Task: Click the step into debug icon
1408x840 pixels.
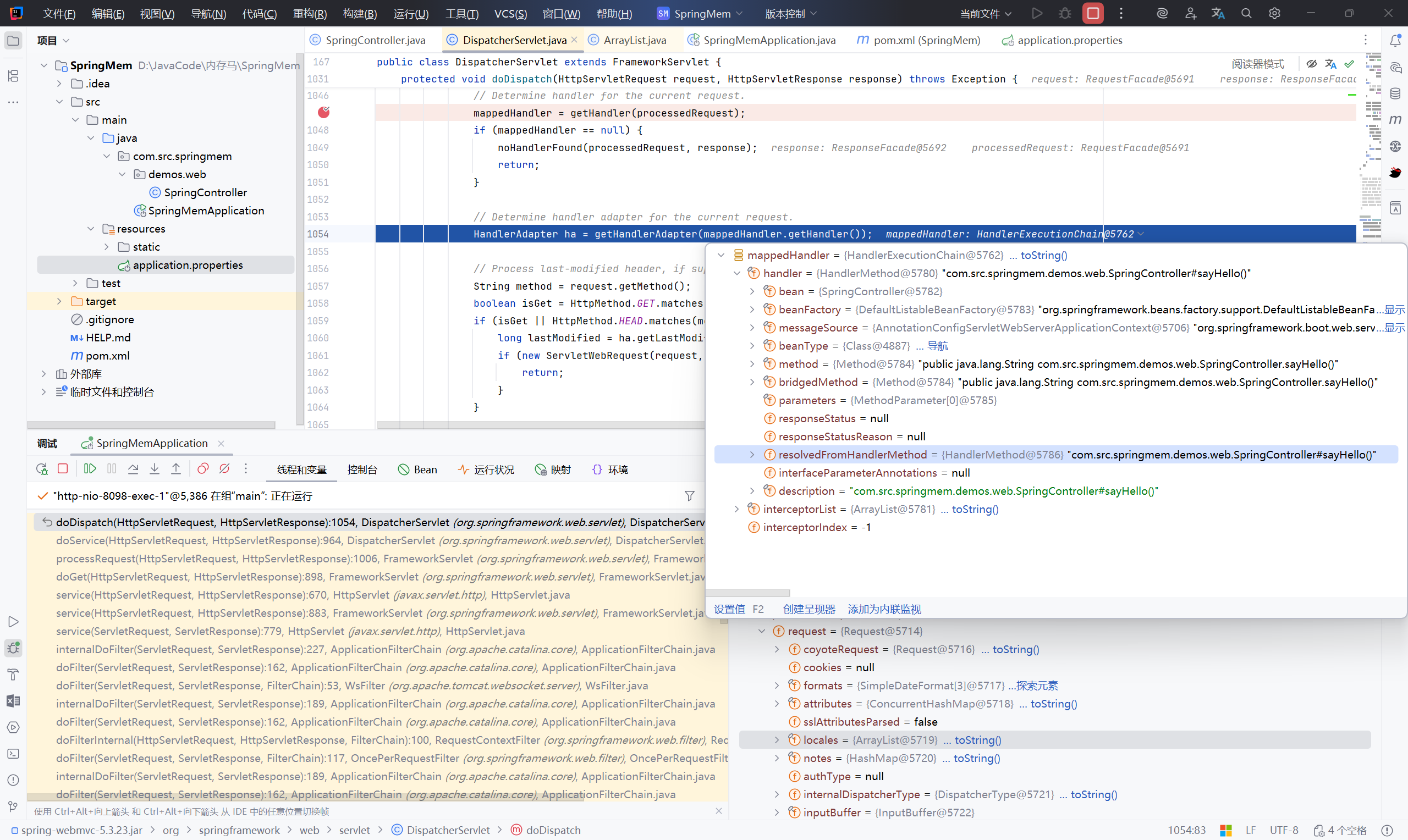Action: (x=155, y=469)
